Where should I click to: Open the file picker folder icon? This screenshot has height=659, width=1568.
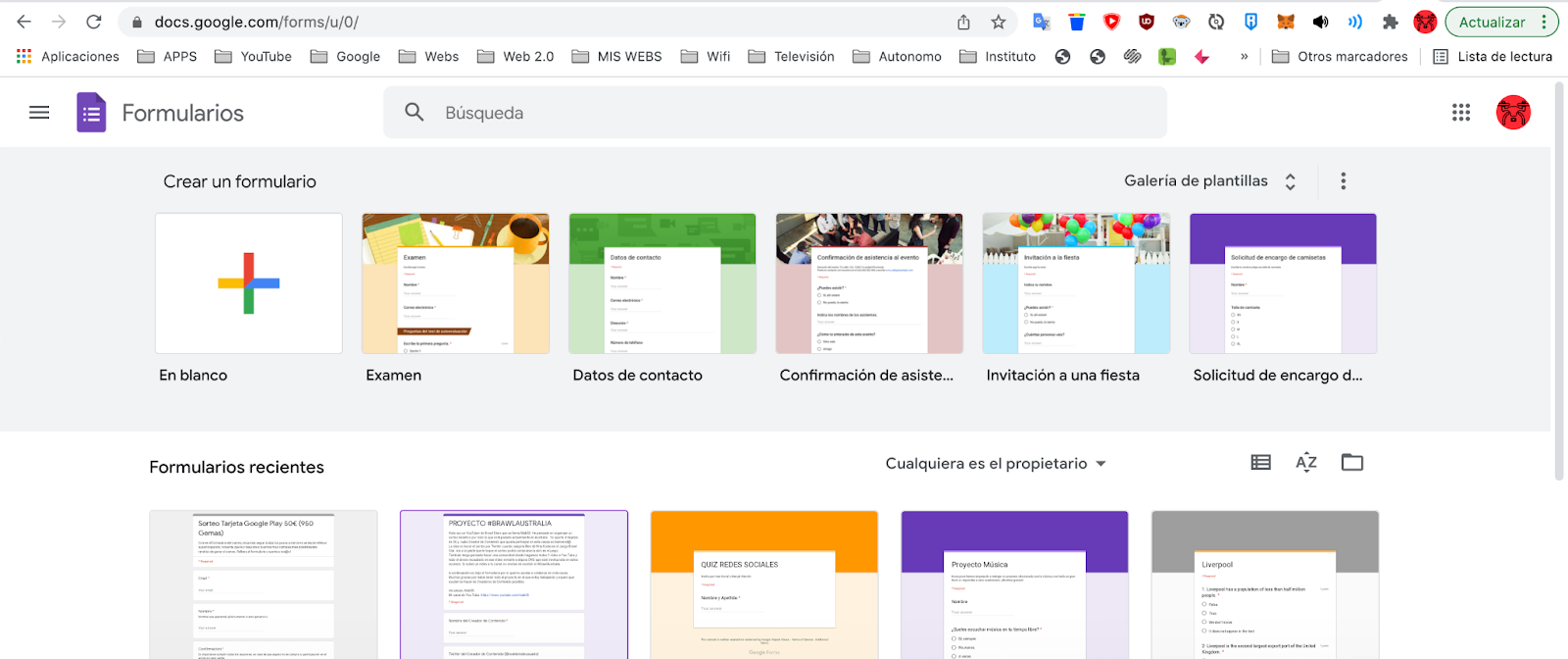coord(1352,463)
